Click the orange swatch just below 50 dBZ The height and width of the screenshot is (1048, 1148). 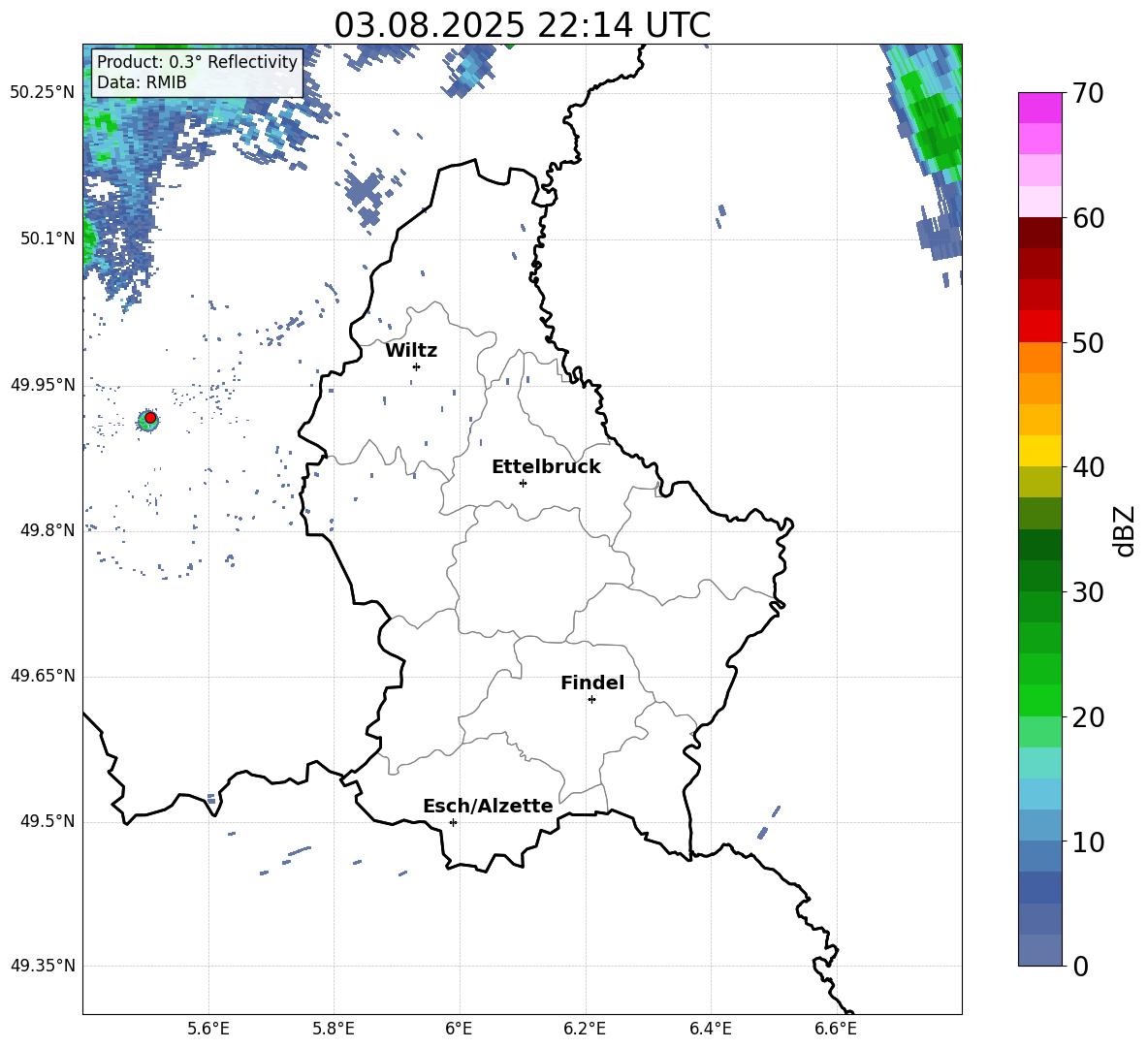click(1039, 357)
